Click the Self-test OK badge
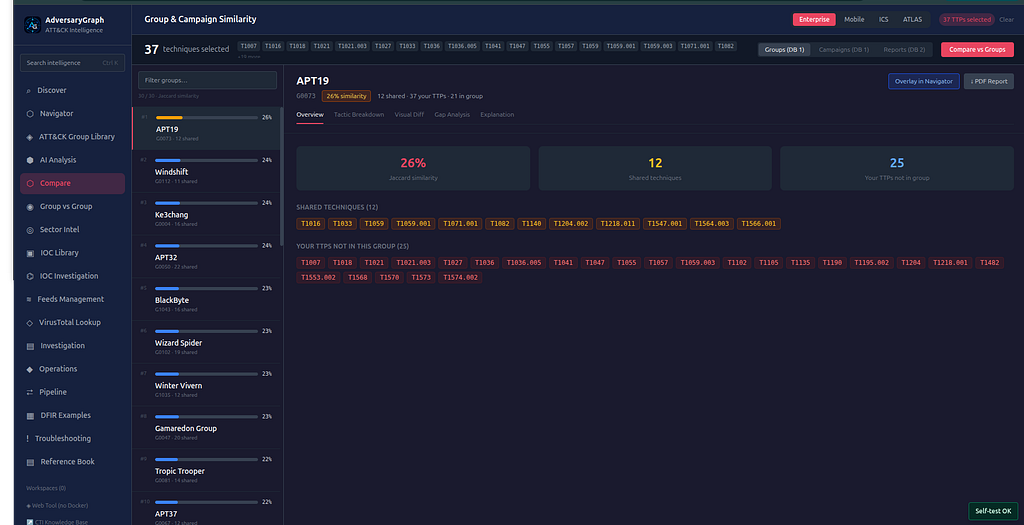The image size is (1024, 525). pyautogui.click(x=993, y=511)
